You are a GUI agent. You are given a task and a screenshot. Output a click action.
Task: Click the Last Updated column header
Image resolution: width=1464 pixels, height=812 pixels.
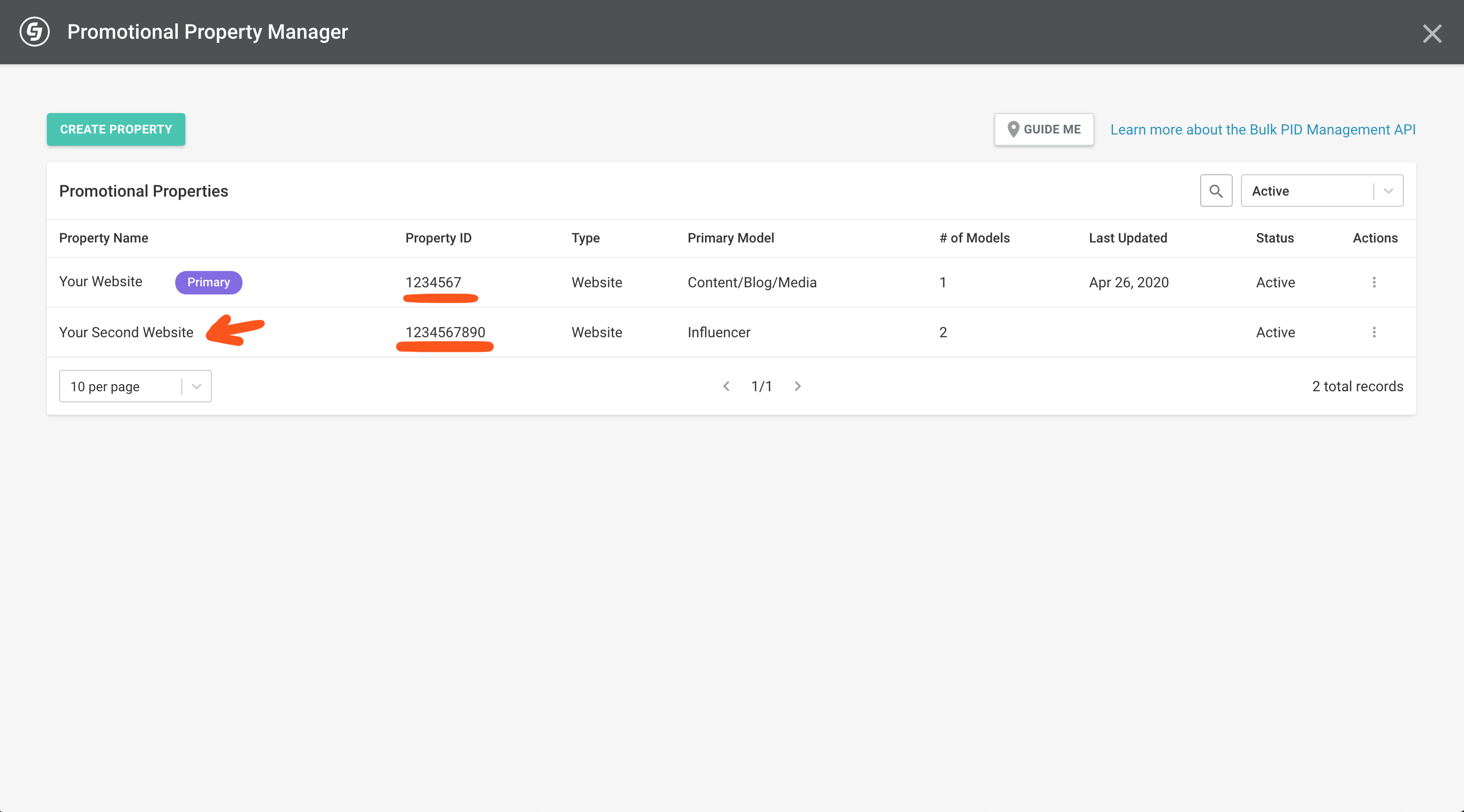pyautogui.click(x=1128, y=238)
